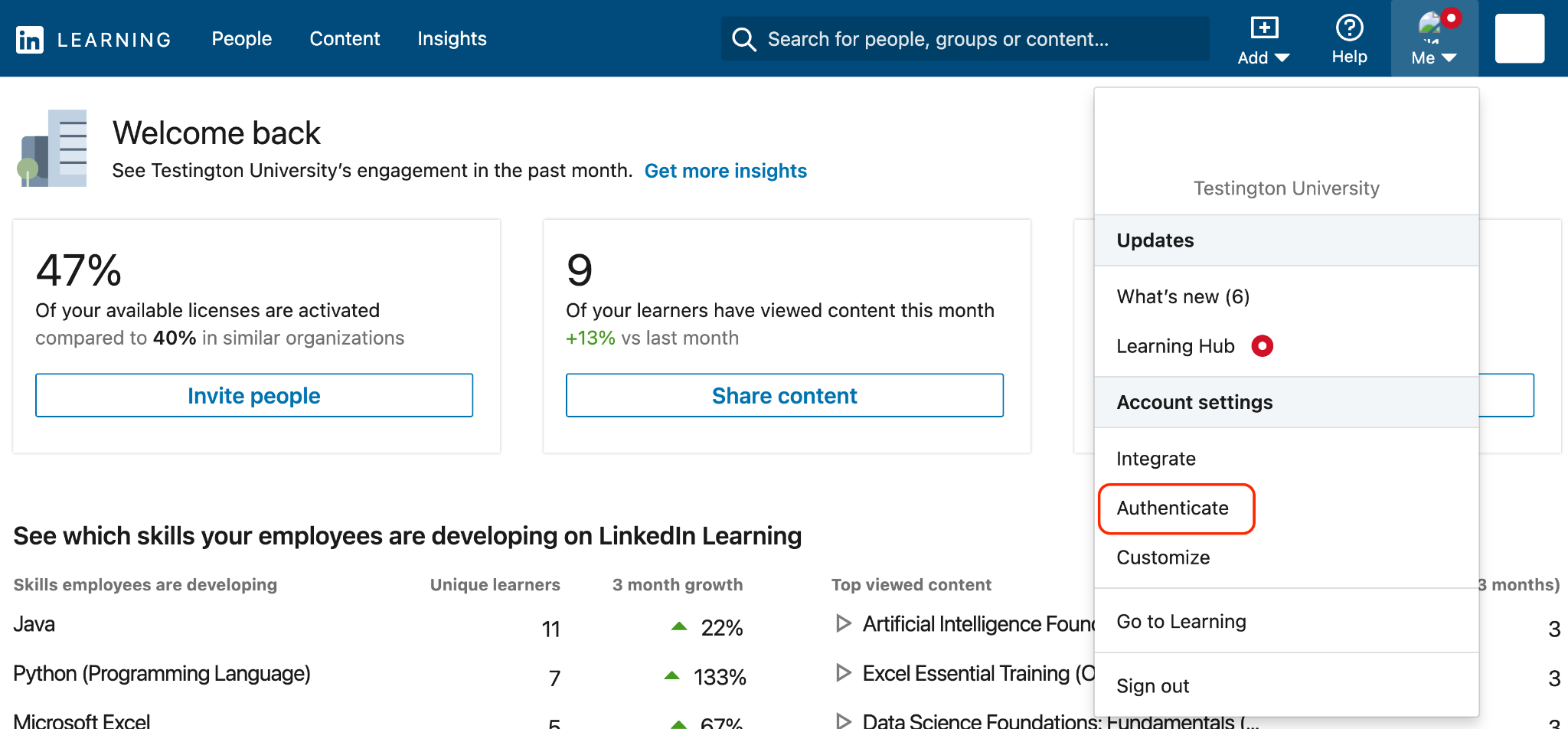Click the Unique learners column header
This screenshot has height=729, width=1568.
pos(495,585)
